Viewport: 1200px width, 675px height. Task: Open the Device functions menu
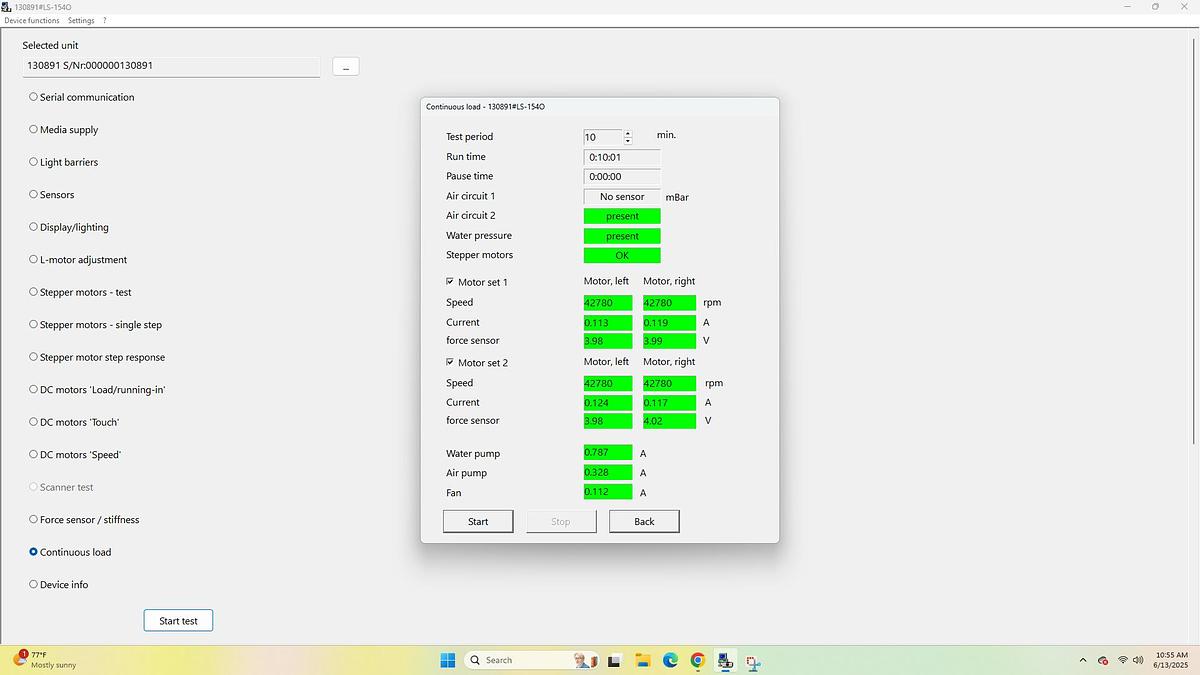coord(32,20)
